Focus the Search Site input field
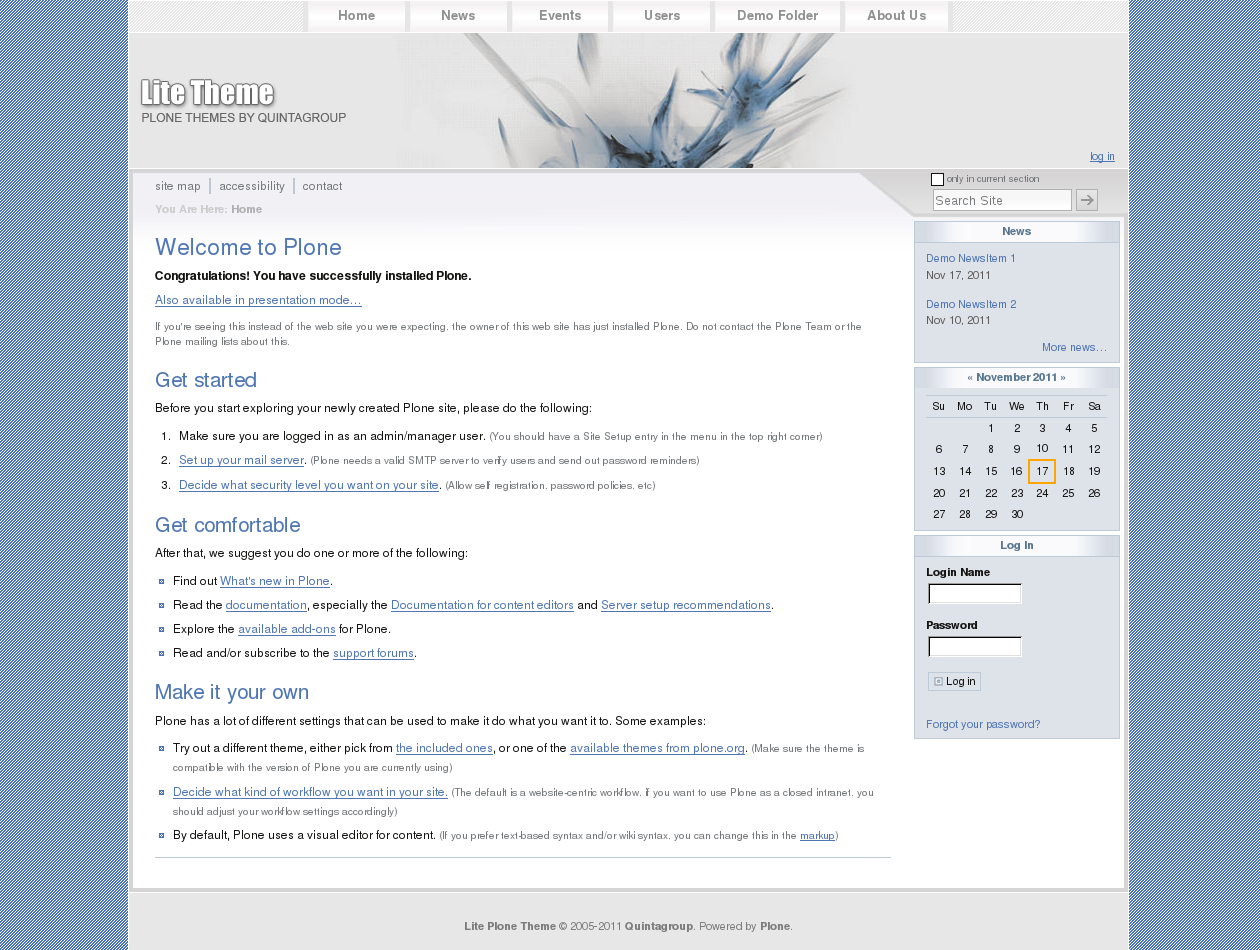 (x=1001, y=201)
